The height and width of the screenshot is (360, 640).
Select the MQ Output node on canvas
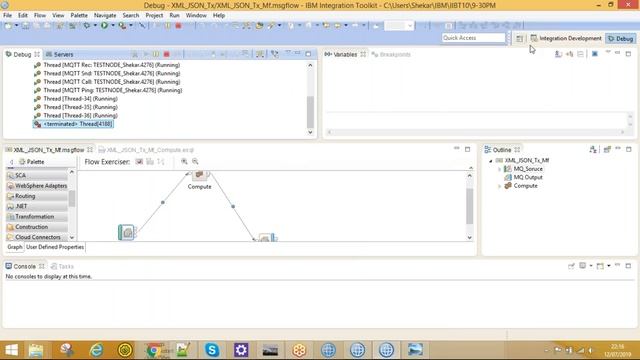[x=267, y=237]
